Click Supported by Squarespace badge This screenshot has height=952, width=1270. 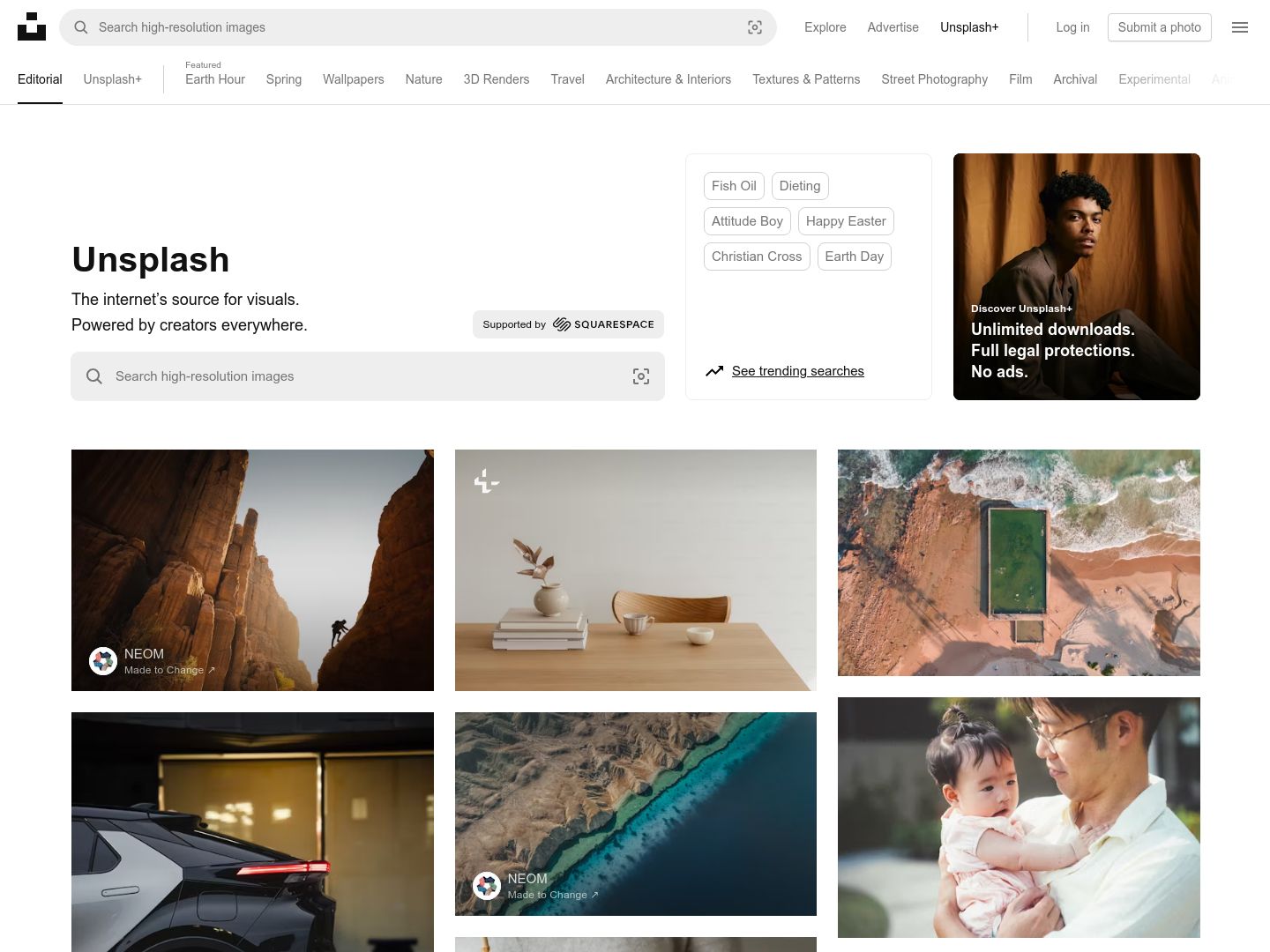[568, 324]
